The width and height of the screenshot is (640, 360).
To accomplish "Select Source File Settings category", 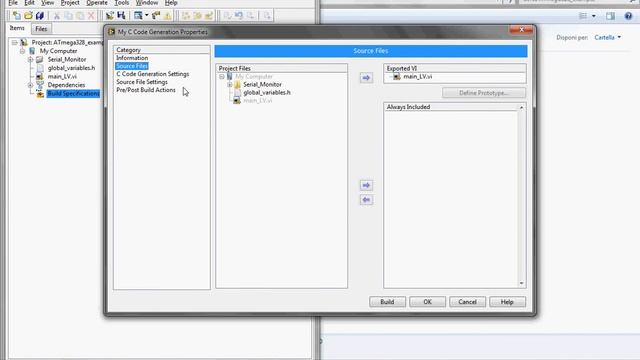I will [142, 82].
